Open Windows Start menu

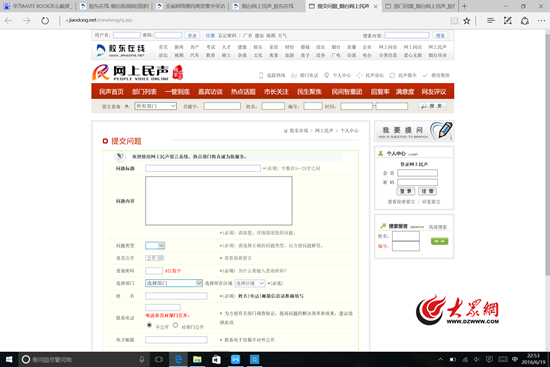pyautogui.click(x=9, y=359)
